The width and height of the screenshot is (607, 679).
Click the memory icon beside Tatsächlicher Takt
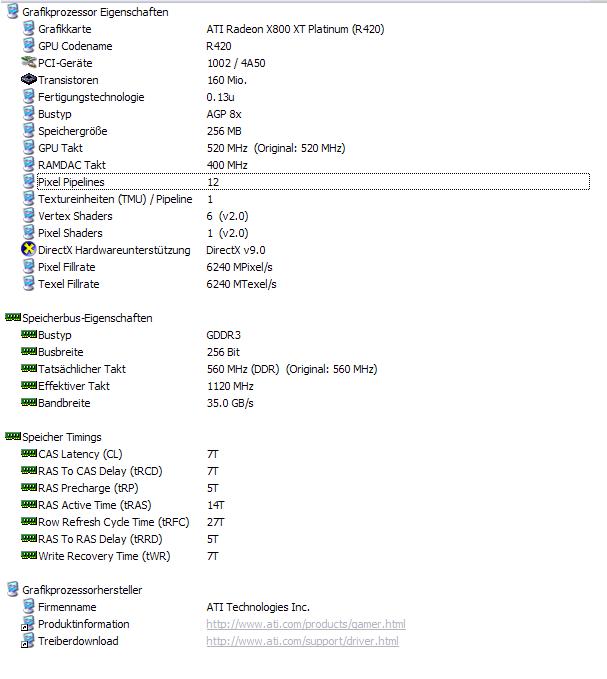(29, 368)
